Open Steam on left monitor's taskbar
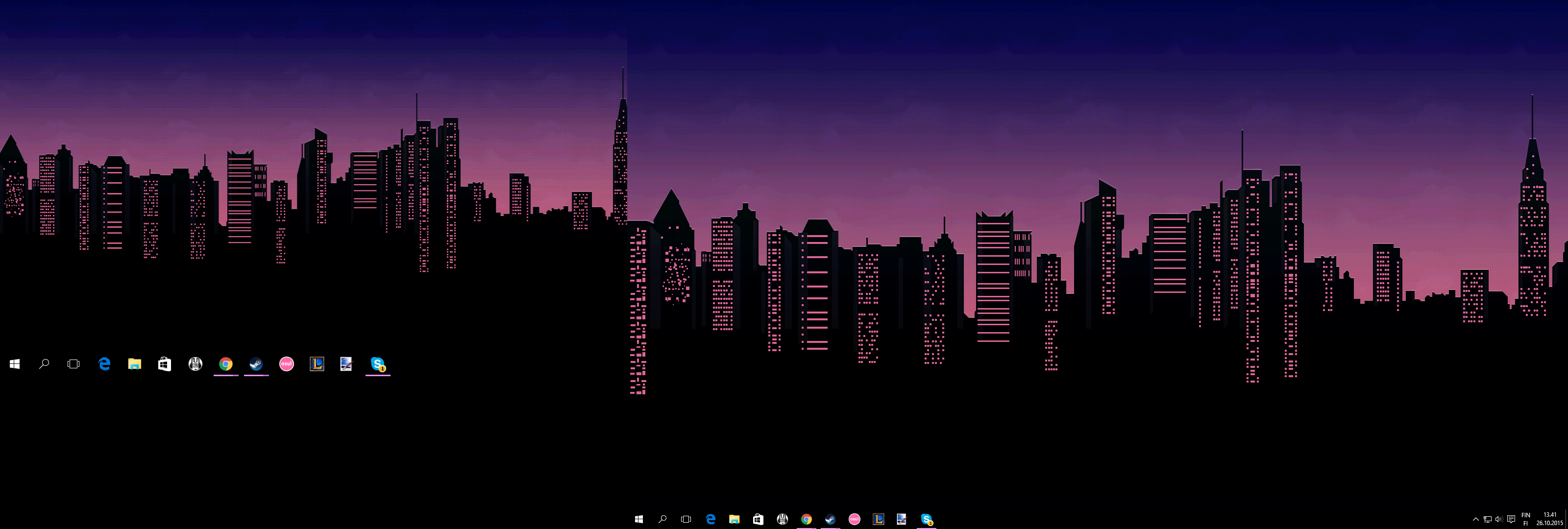Screen dimensions: 1568x529 256,364
